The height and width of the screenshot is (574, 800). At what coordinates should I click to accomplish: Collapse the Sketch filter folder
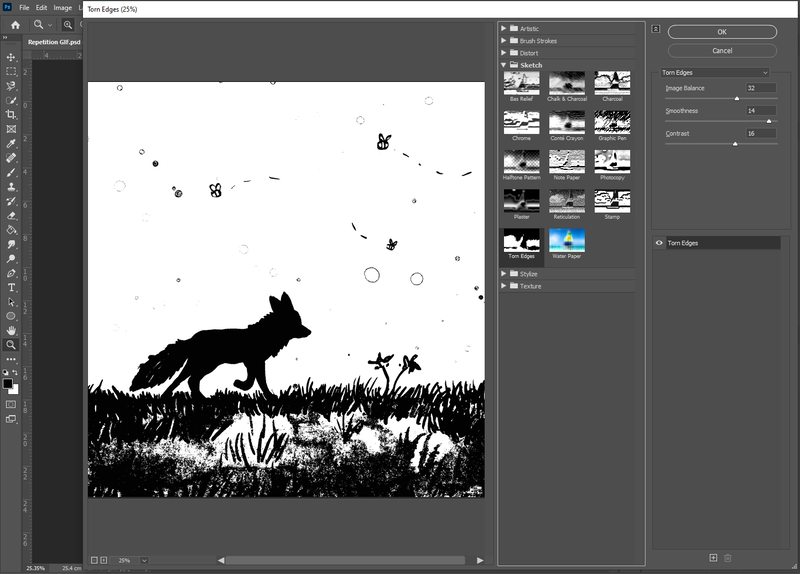tap(503, 65)
